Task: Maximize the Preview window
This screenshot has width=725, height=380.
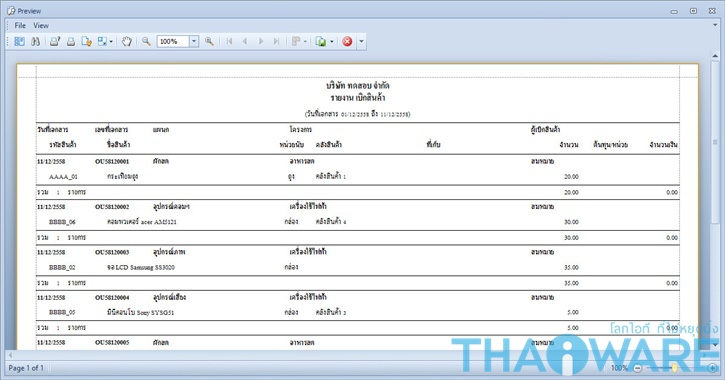Action: click(x=693, y=11)
